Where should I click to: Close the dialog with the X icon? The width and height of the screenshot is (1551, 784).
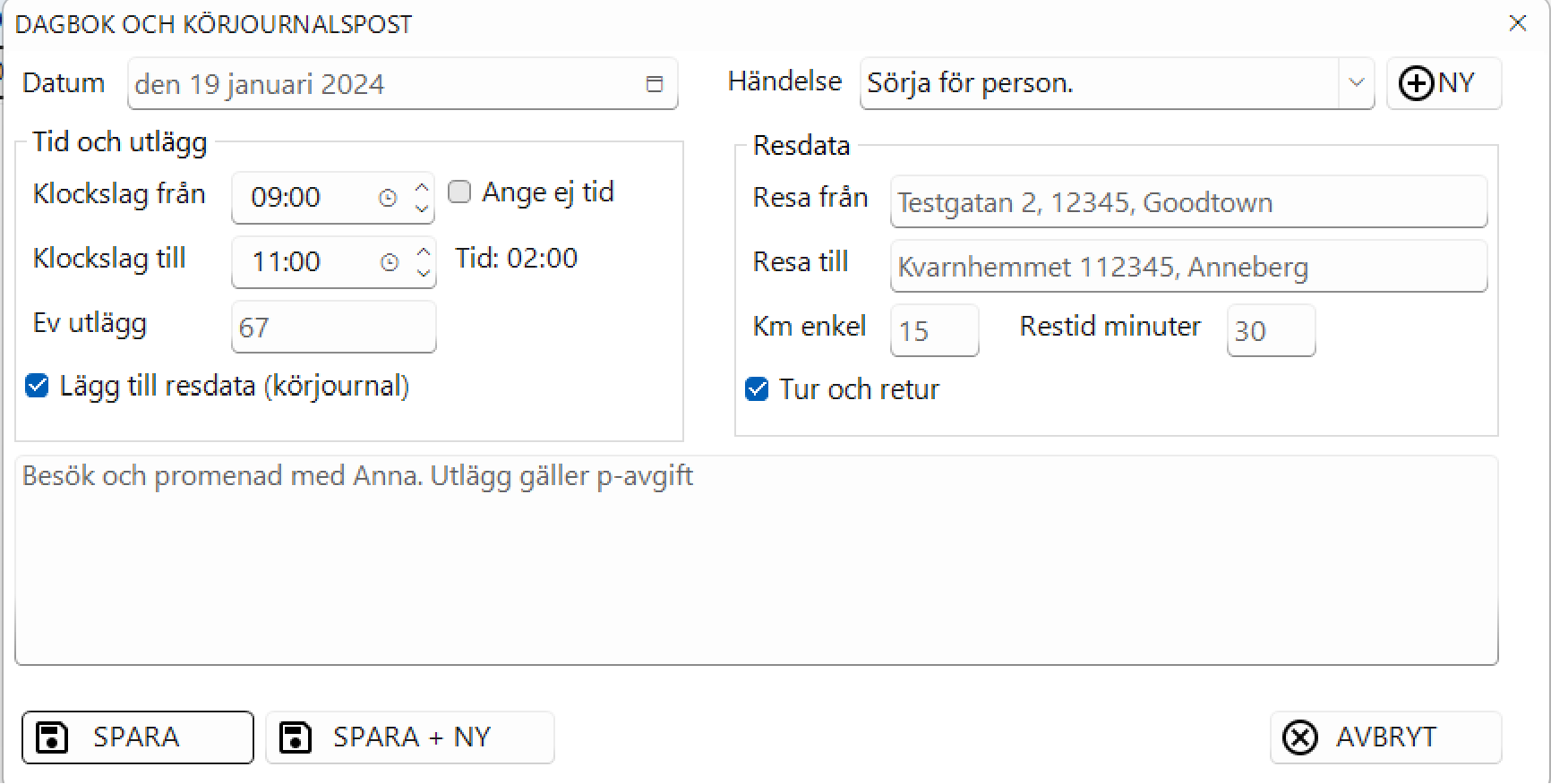coord(1517,23)
